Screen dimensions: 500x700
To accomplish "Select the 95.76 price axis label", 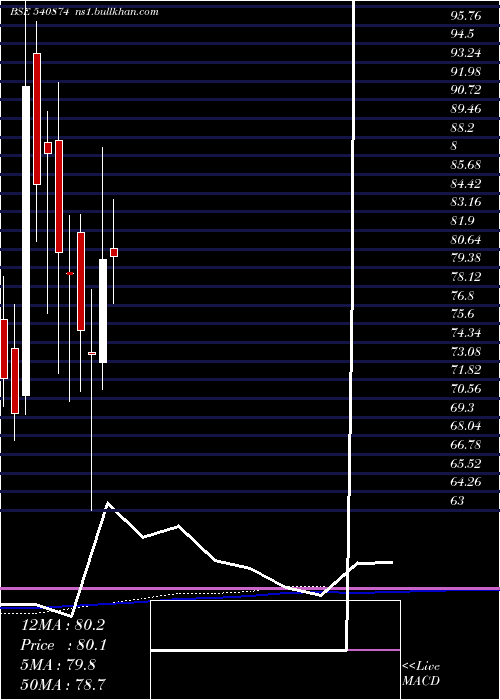I will click(x=466, y=16).
